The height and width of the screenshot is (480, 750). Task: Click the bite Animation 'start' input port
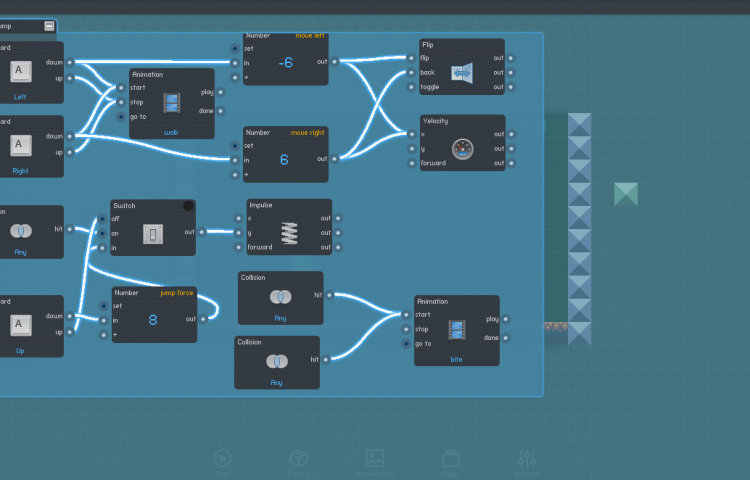tap(406, 315)
